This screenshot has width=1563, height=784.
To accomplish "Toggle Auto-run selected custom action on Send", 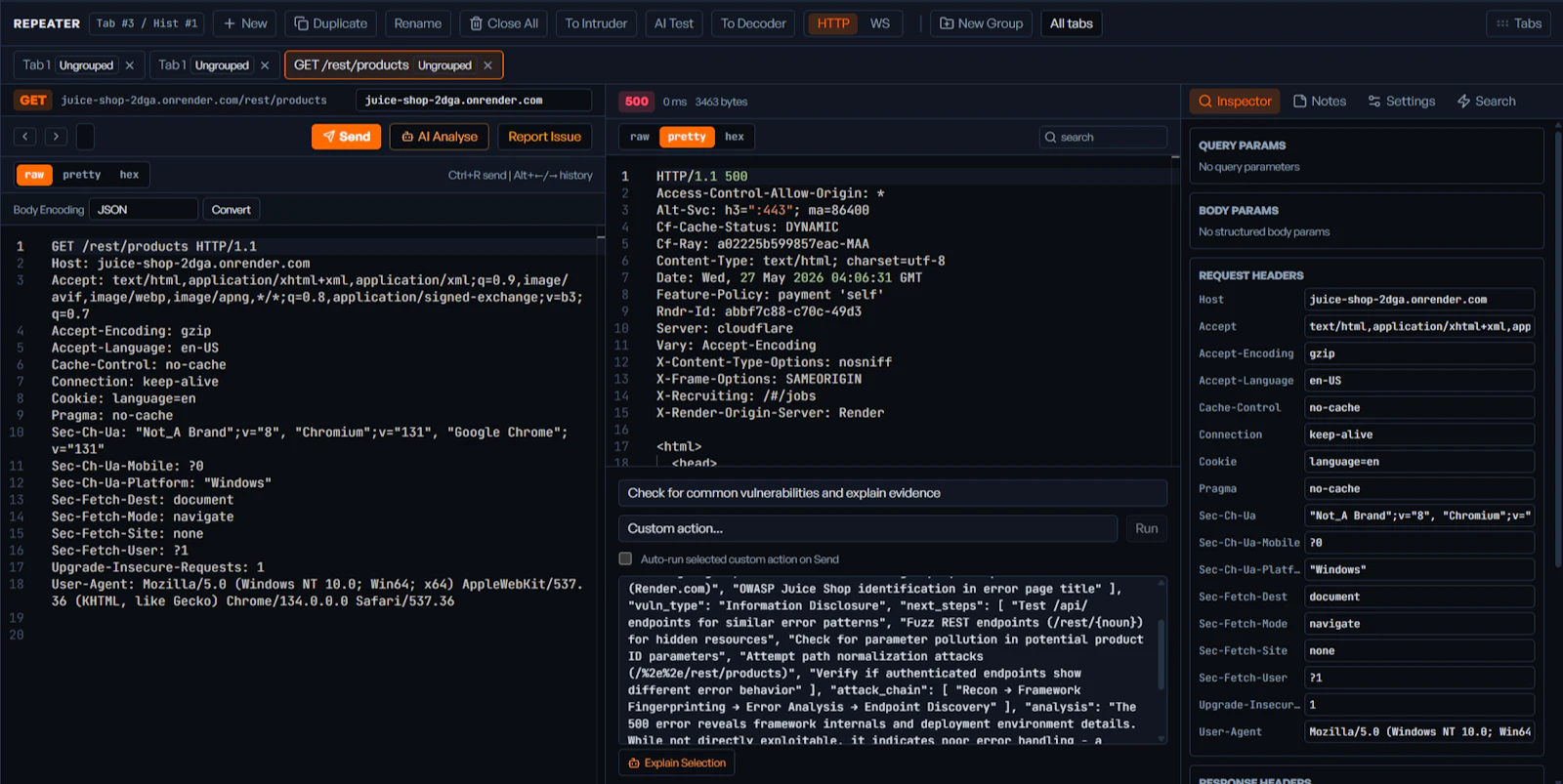I will tap(625, 559).
